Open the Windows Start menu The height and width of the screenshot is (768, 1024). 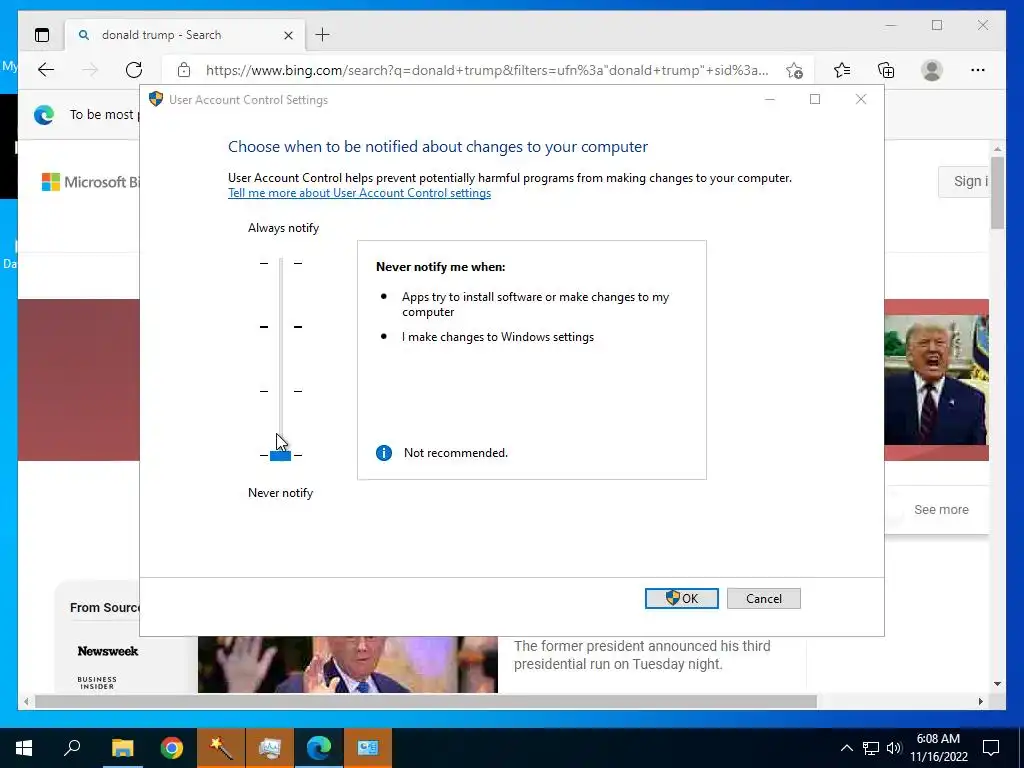[24, 748]
